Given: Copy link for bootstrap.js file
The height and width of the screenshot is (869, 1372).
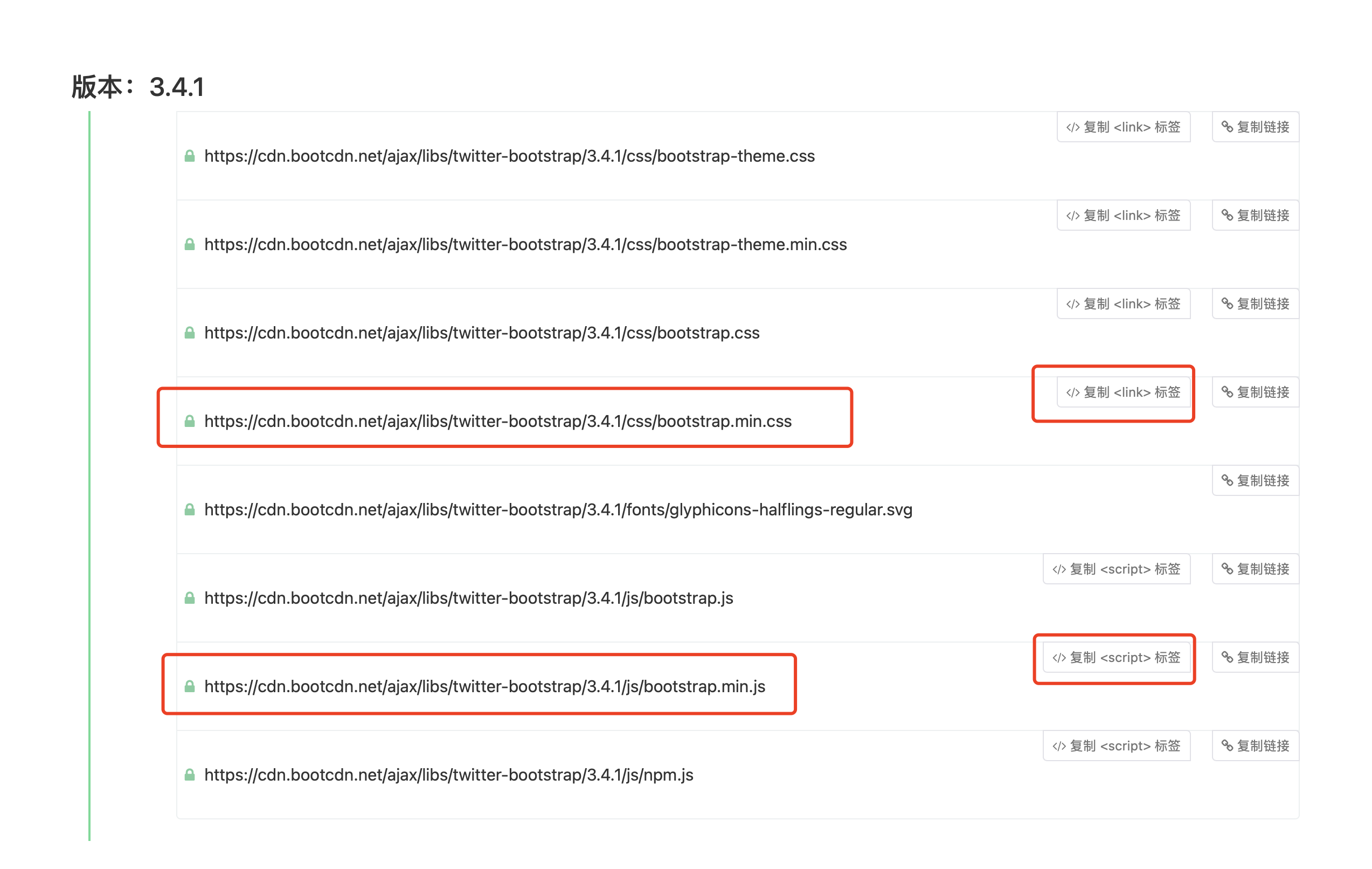Looking at the screenshot, I should coord(1255,569).
